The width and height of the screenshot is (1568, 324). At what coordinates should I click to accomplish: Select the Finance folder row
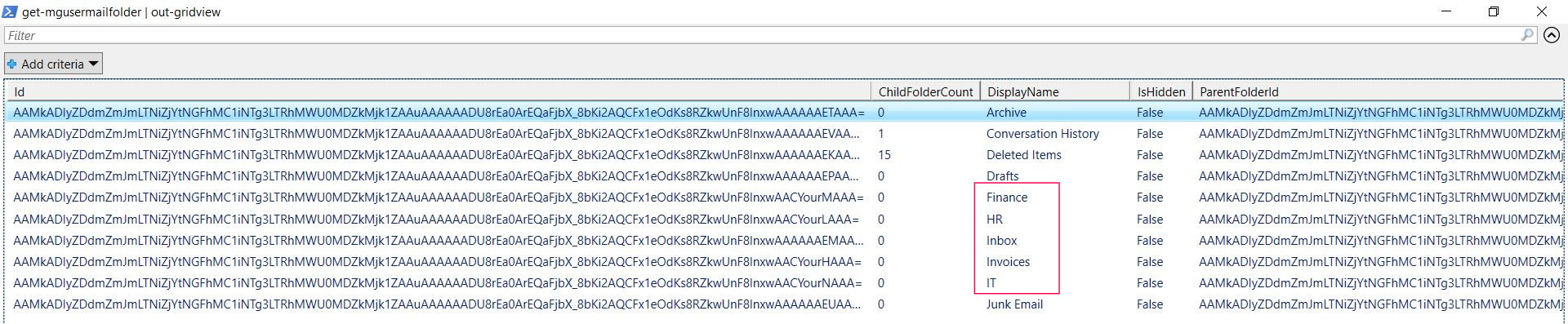pos(785,198)
